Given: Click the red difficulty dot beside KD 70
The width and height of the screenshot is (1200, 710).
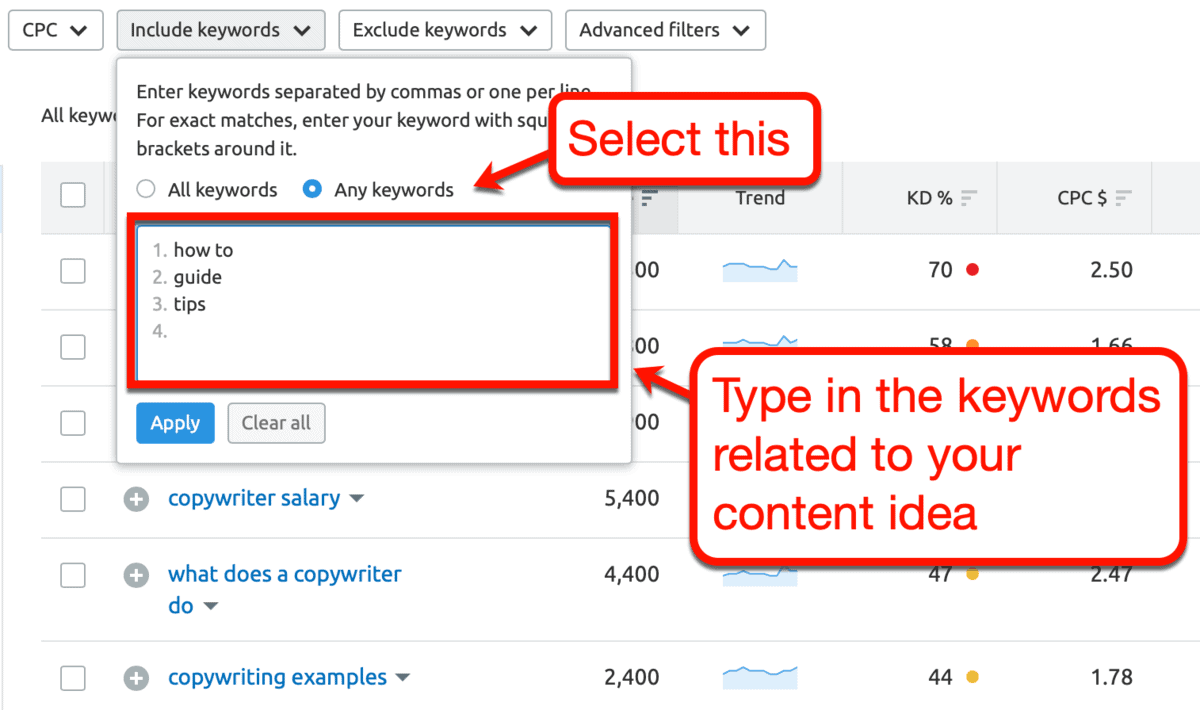Looking at the screenshot, I should click(x=974, y=270).
